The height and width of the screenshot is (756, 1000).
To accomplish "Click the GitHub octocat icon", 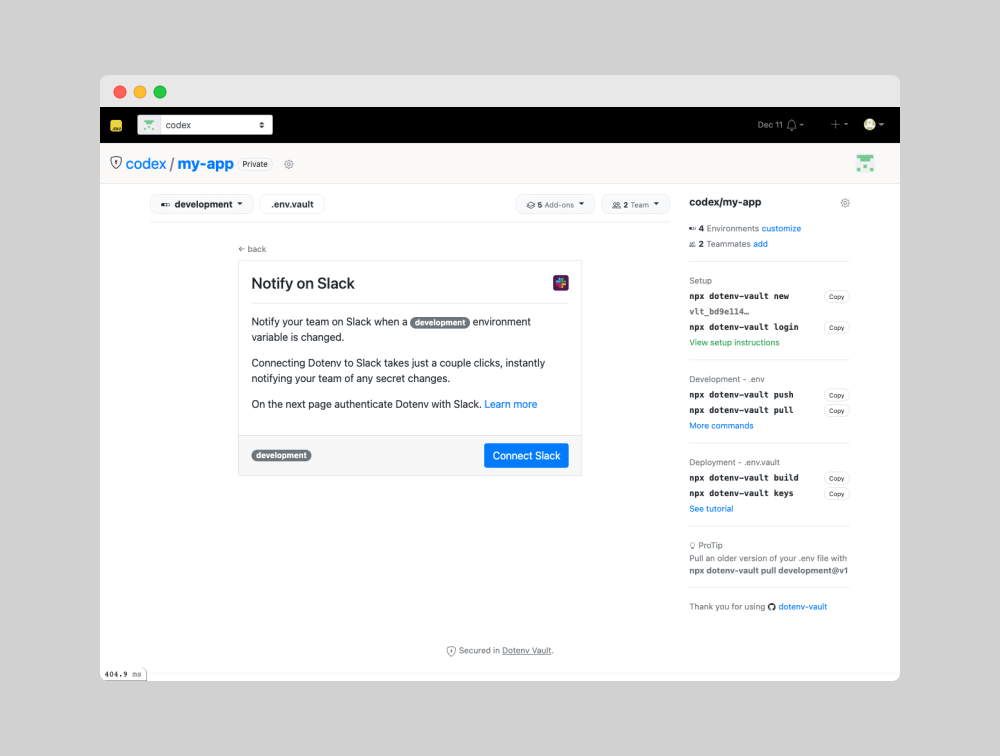I will point(772,607).
